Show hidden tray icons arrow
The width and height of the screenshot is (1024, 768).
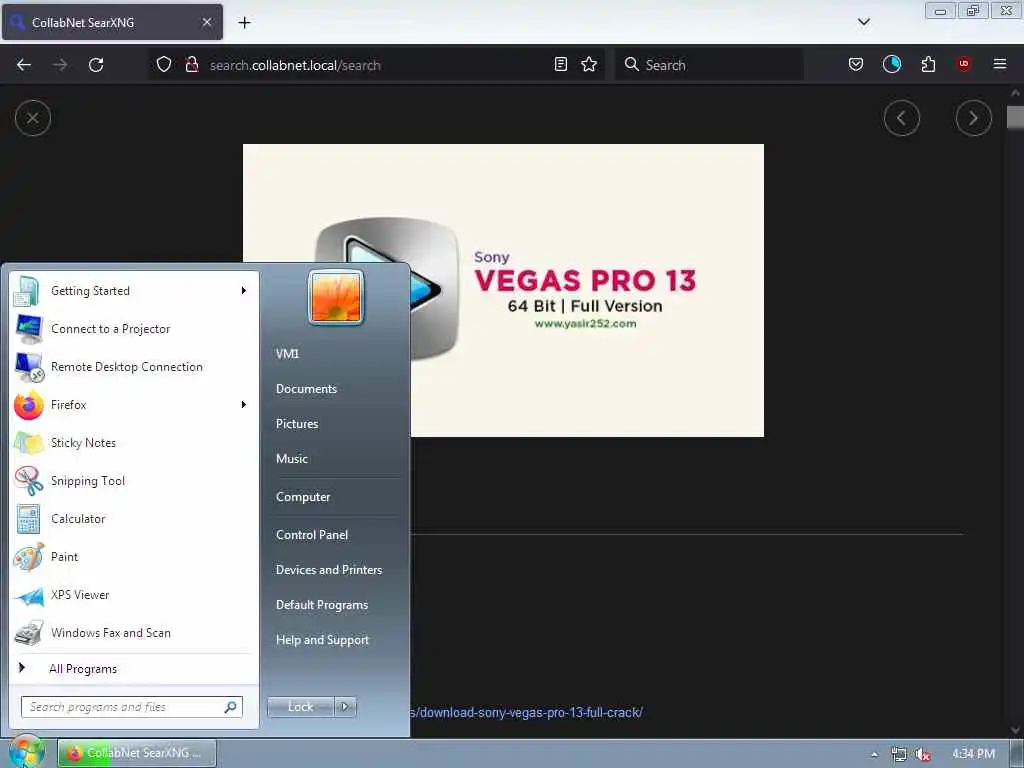click(874, 754)
